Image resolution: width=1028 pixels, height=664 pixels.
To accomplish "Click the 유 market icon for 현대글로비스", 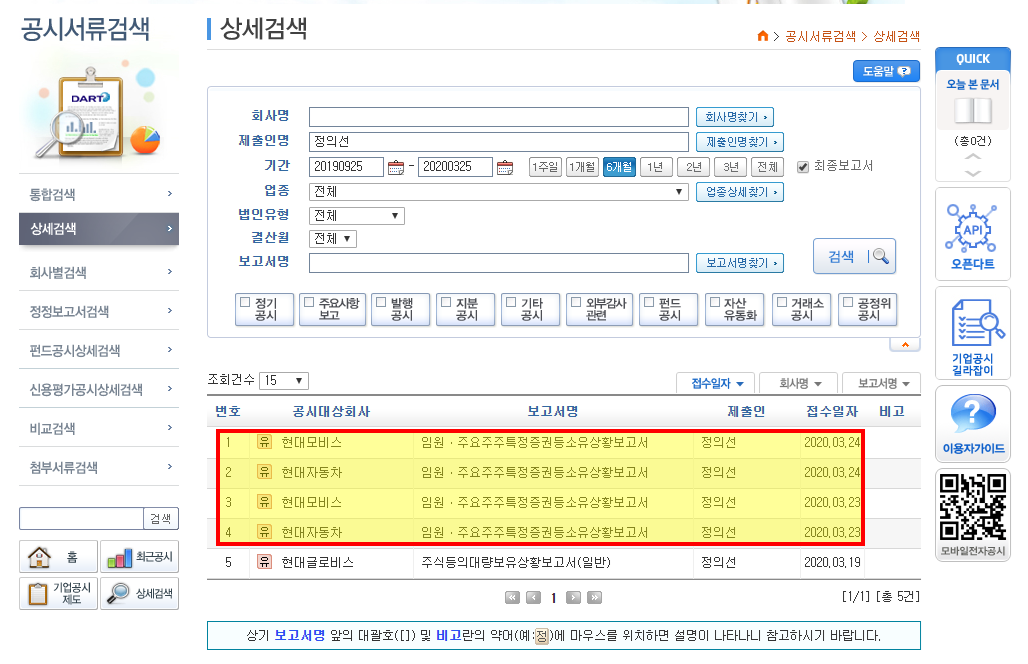I will [264, 562].
